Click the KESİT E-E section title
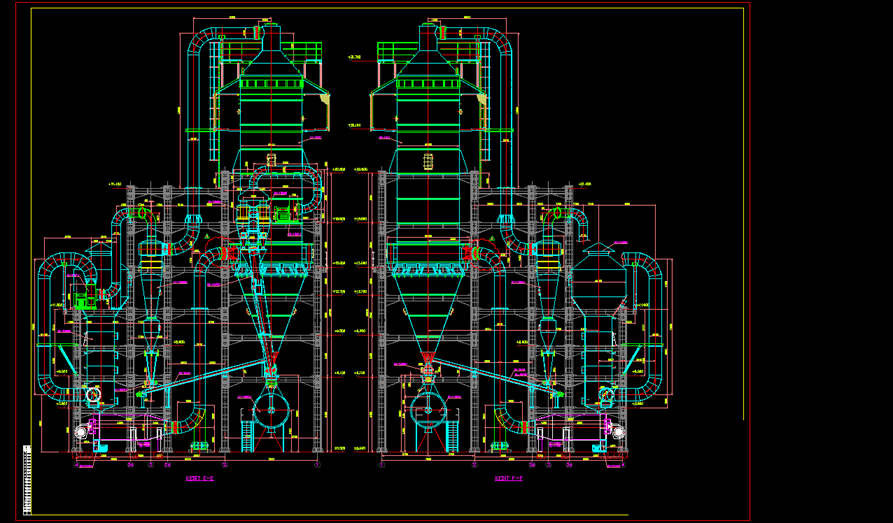Image resolution: width=893 pixels, height=523 pixels. pyautogui.click(x=200, y=479)
